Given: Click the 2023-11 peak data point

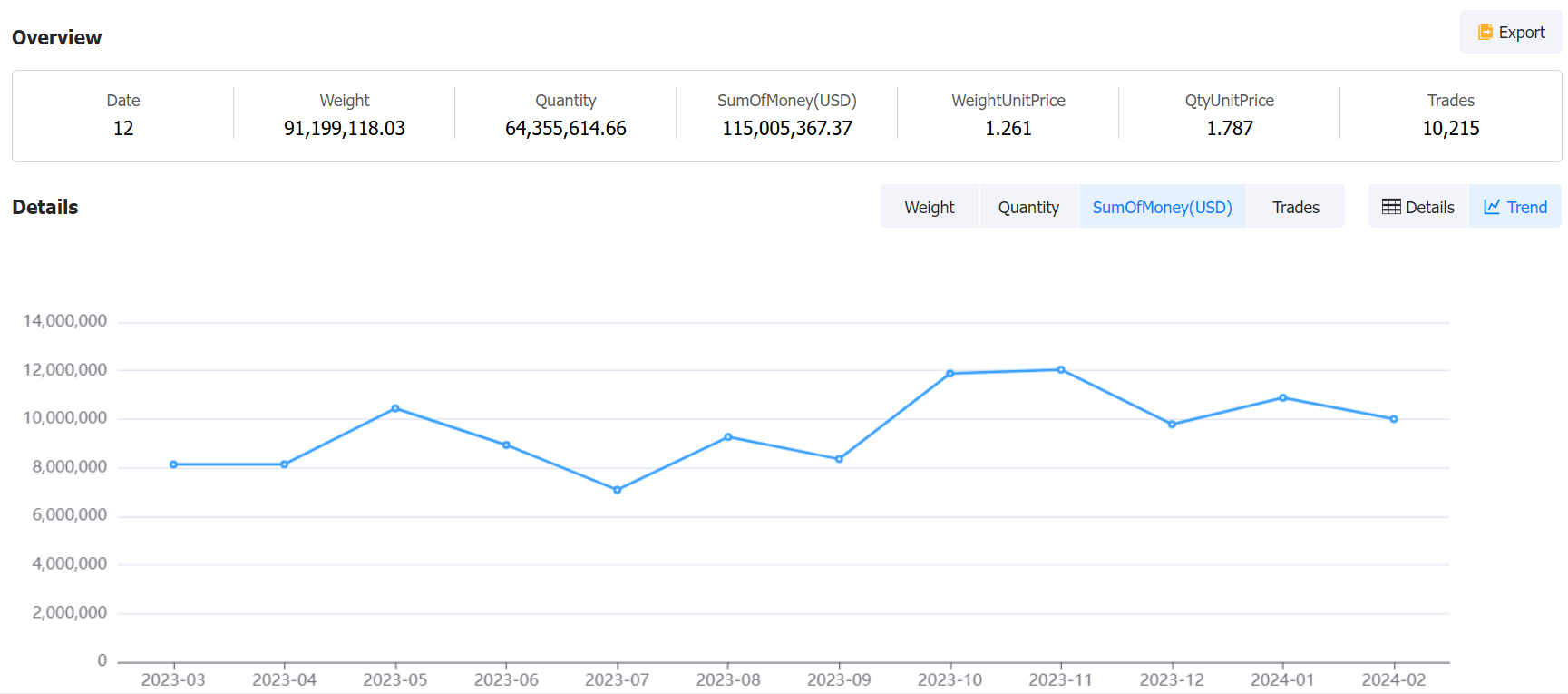Looking at the screenshot, I should pos(1061,370).
